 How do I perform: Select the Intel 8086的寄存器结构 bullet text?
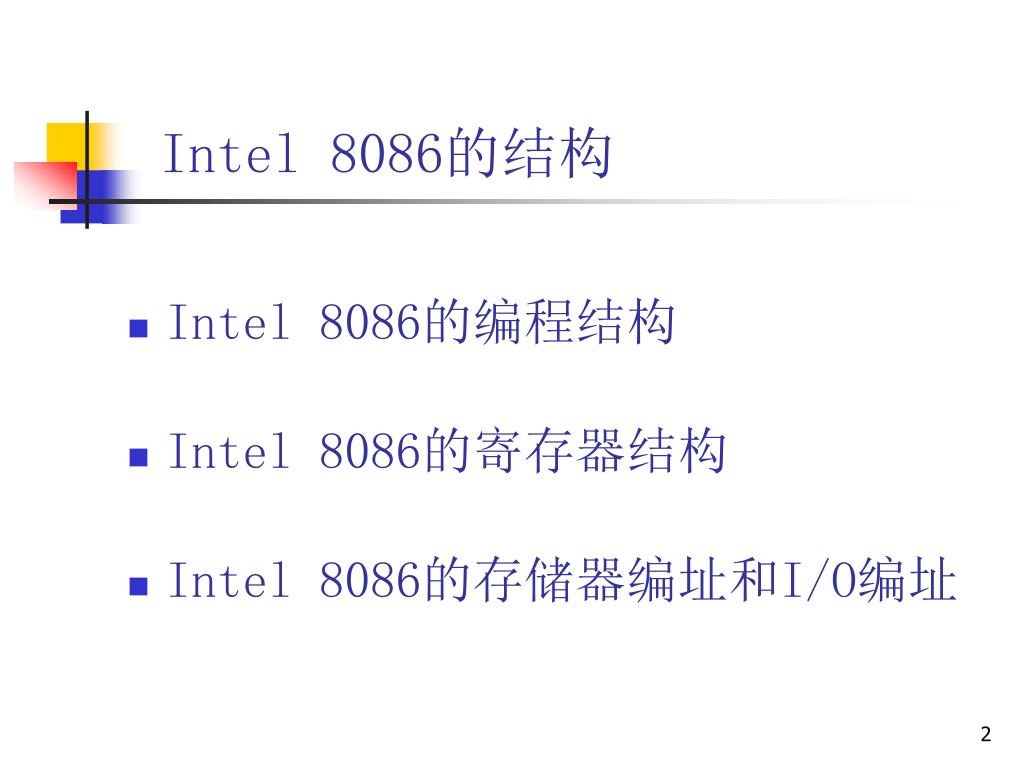[x=447, y=451]
